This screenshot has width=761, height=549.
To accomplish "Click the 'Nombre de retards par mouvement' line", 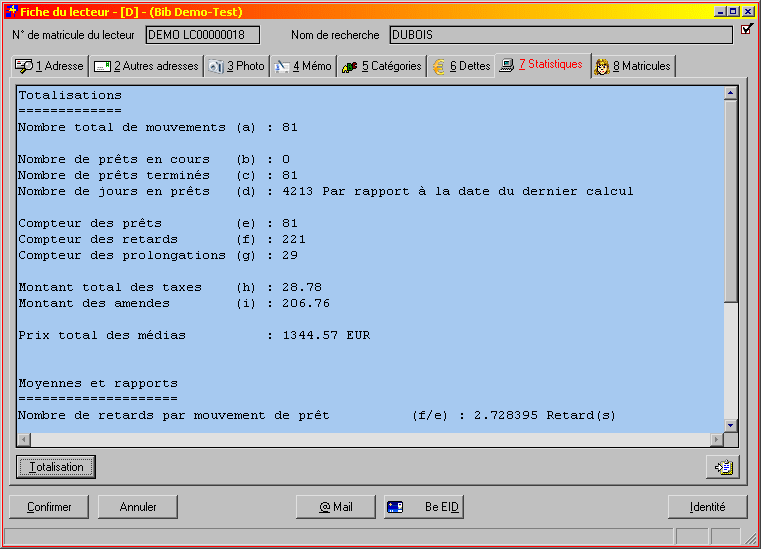I will [317, 416].
